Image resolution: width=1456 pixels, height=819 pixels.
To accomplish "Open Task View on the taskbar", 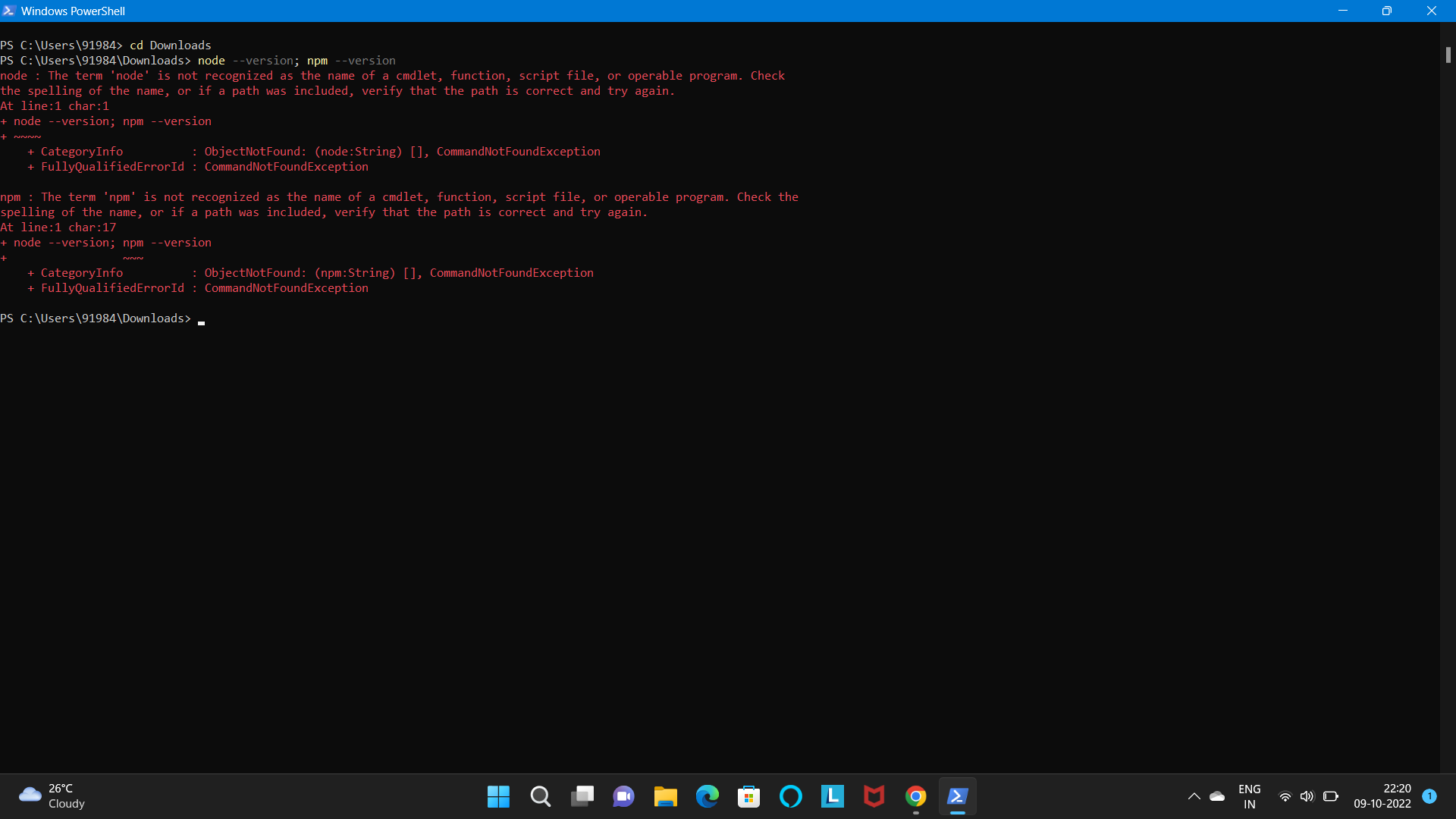I will tap(582, 796).
